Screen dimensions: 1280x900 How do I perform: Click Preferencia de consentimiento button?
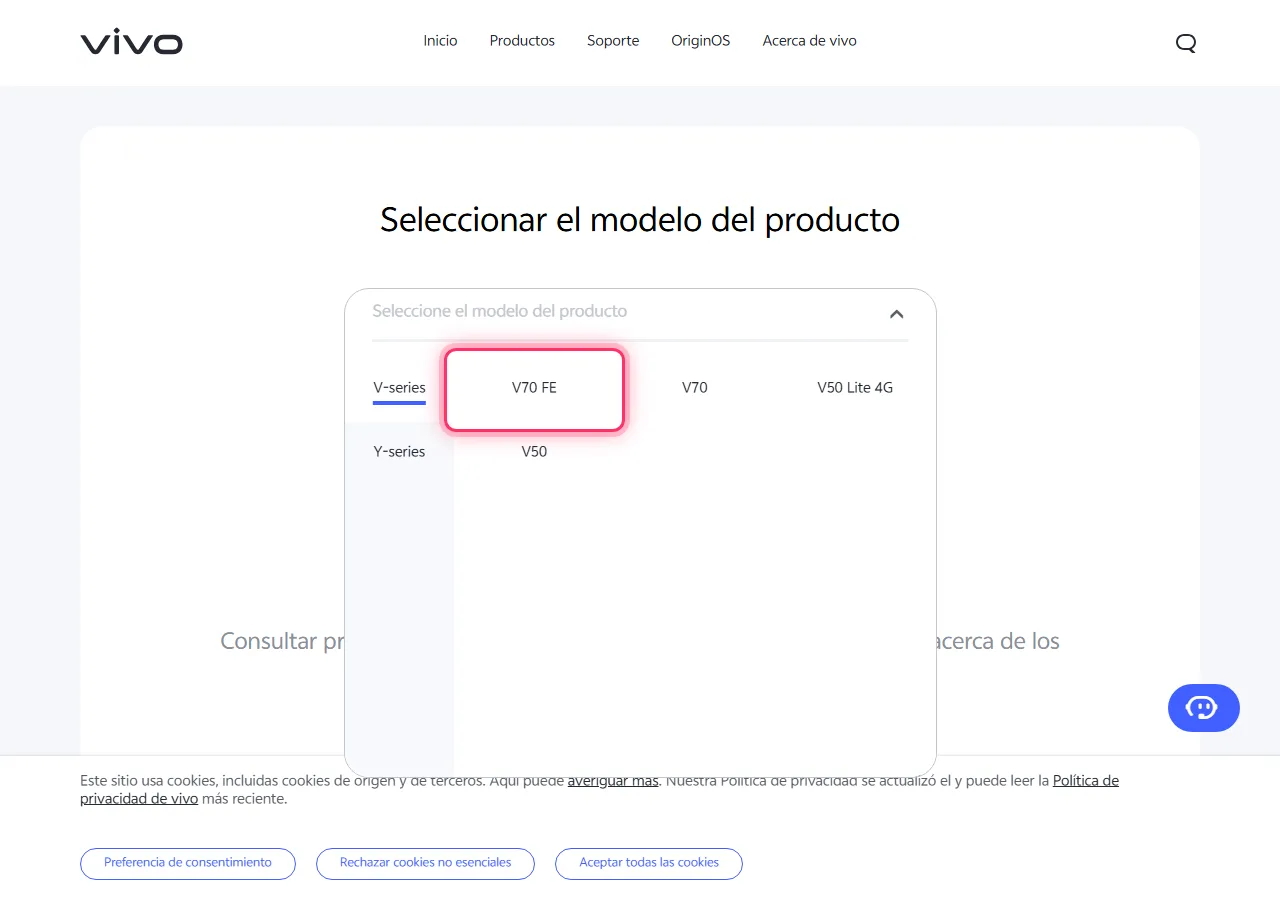coord(188,863)
